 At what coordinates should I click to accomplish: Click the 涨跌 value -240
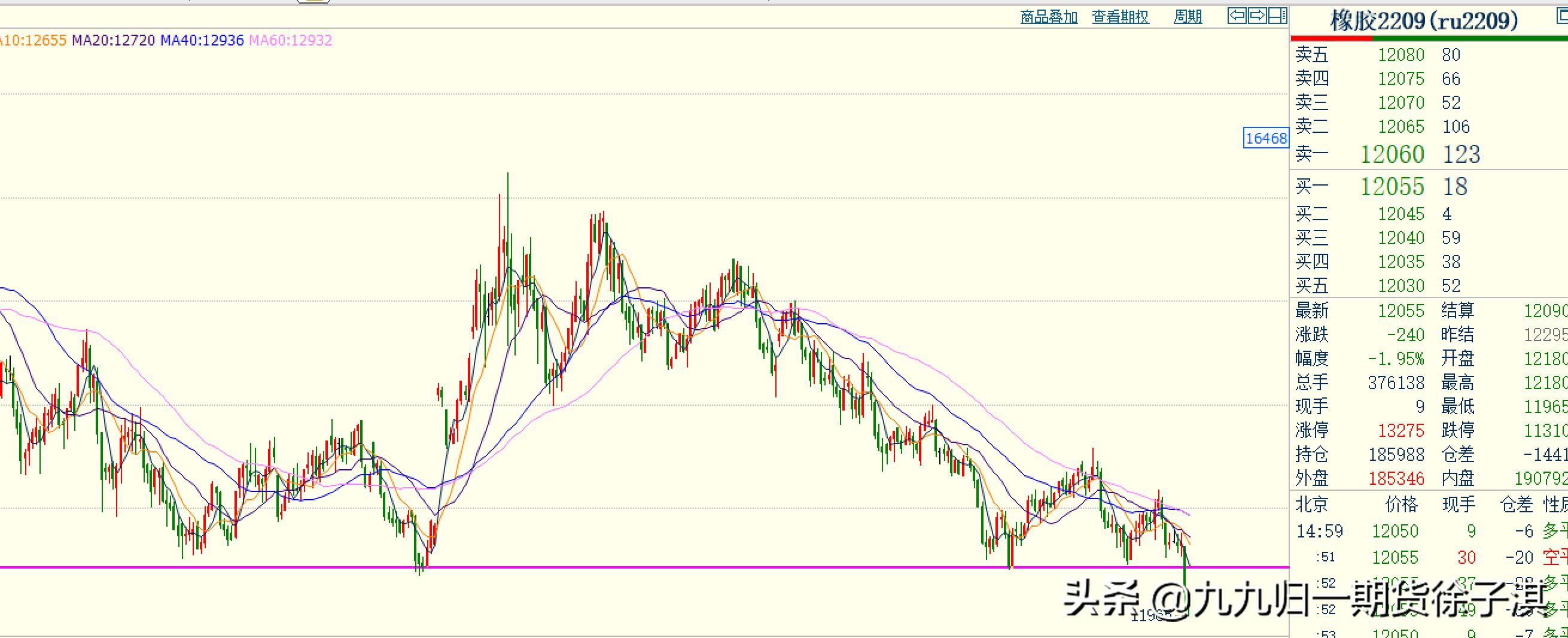coord(1406,335)
